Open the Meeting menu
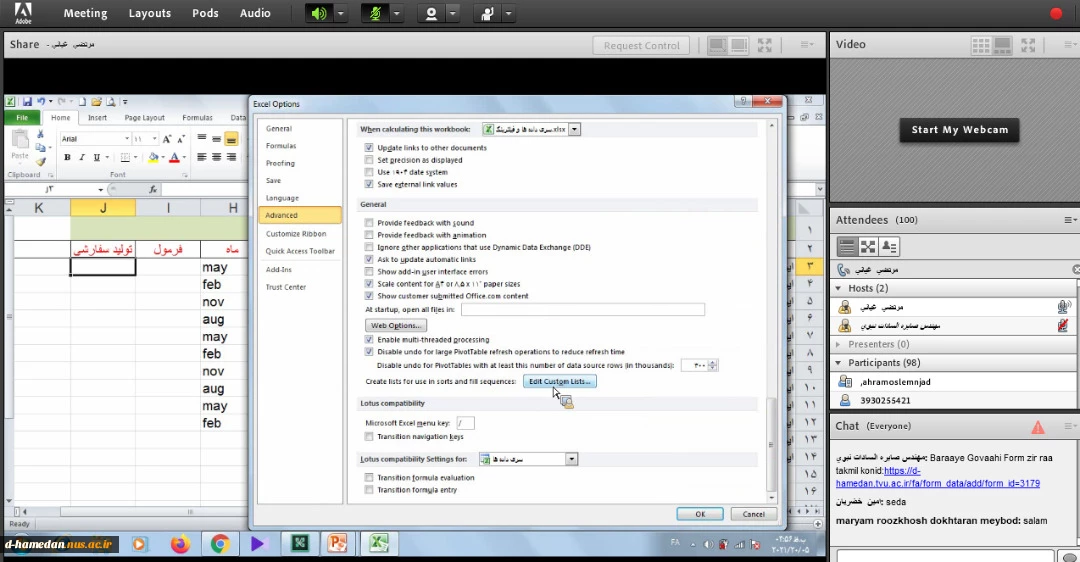 tap(85, 13)
